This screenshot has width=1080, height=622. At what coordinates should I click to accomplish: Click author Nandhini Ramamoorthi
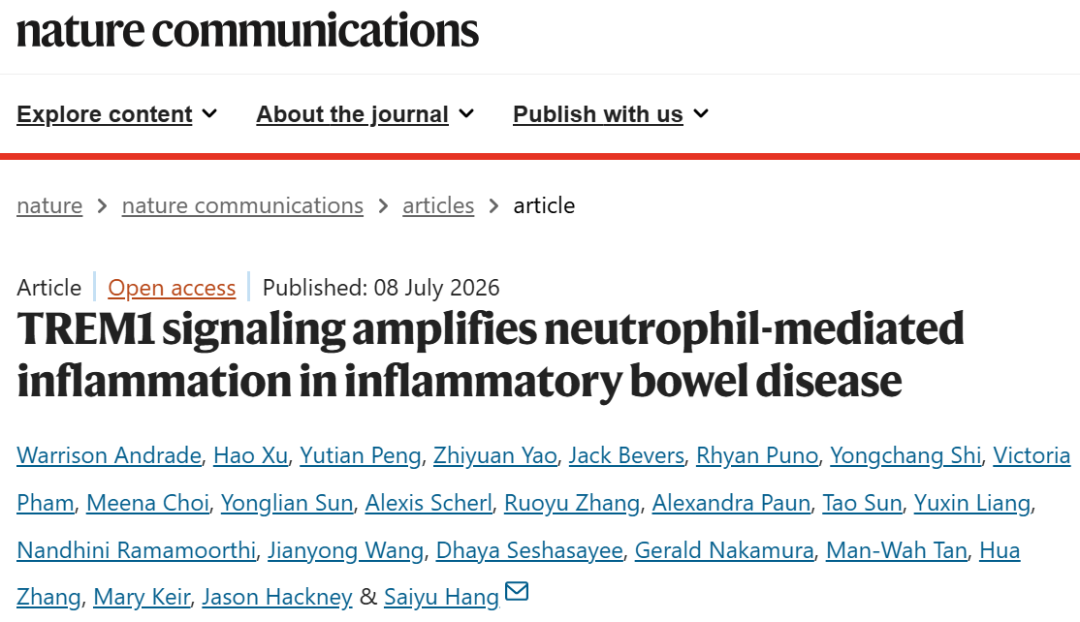[x=136, y=550]
